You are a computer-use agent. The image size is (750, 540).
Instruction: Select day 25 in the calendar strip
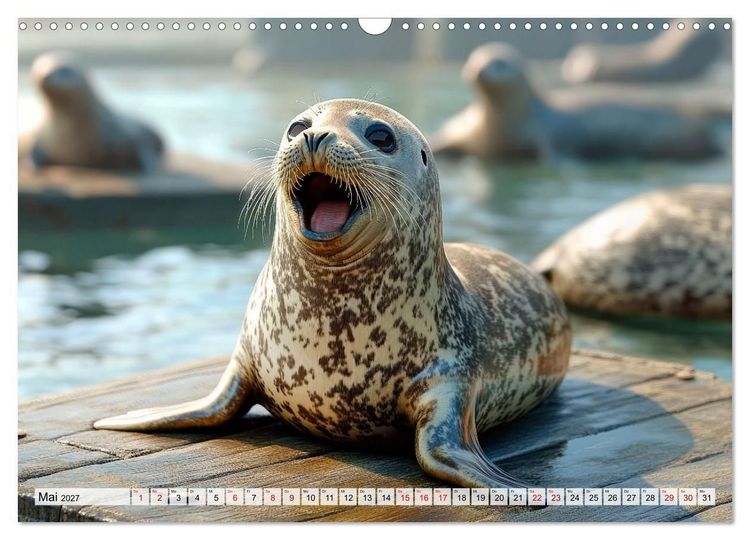594,497
